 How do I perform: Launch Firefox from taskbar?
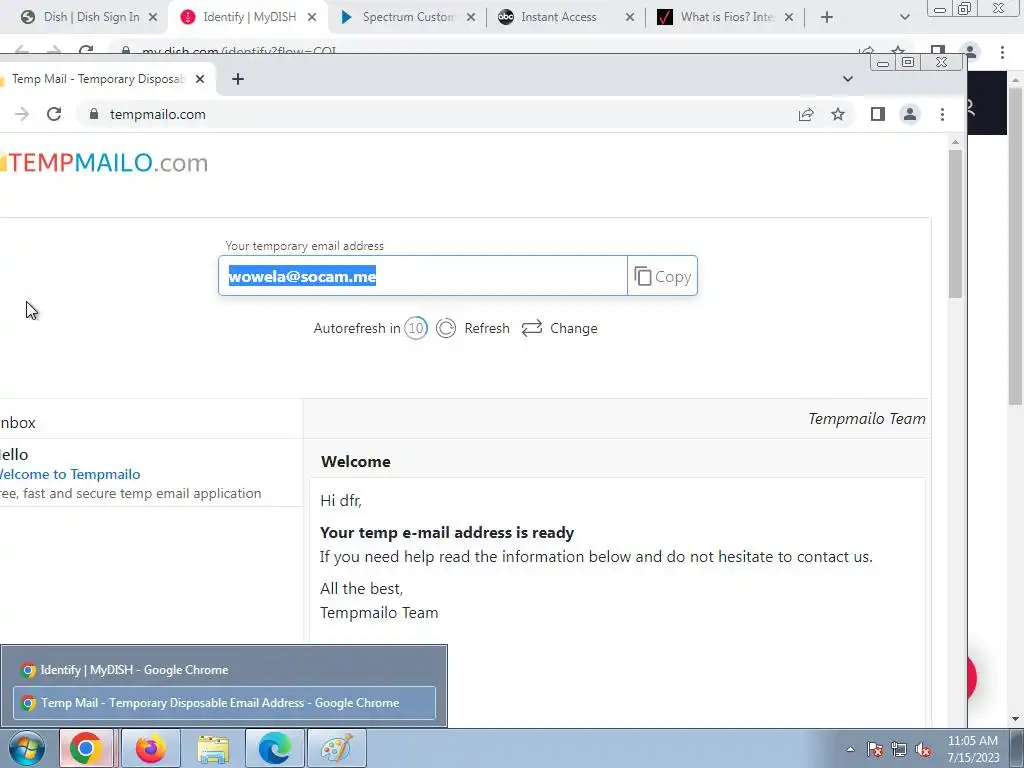[x=150, y=748]
